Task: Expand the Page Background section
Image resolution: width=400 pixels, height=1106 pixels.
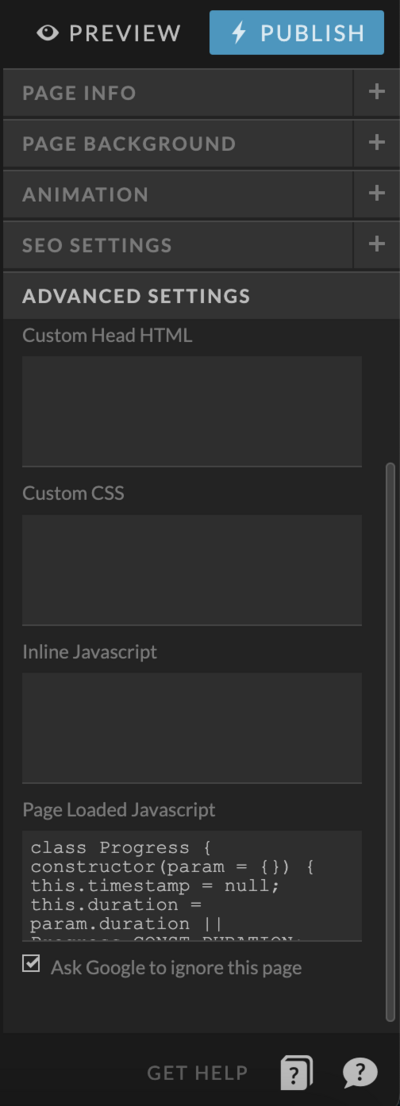Action: (x=178, y=143)
